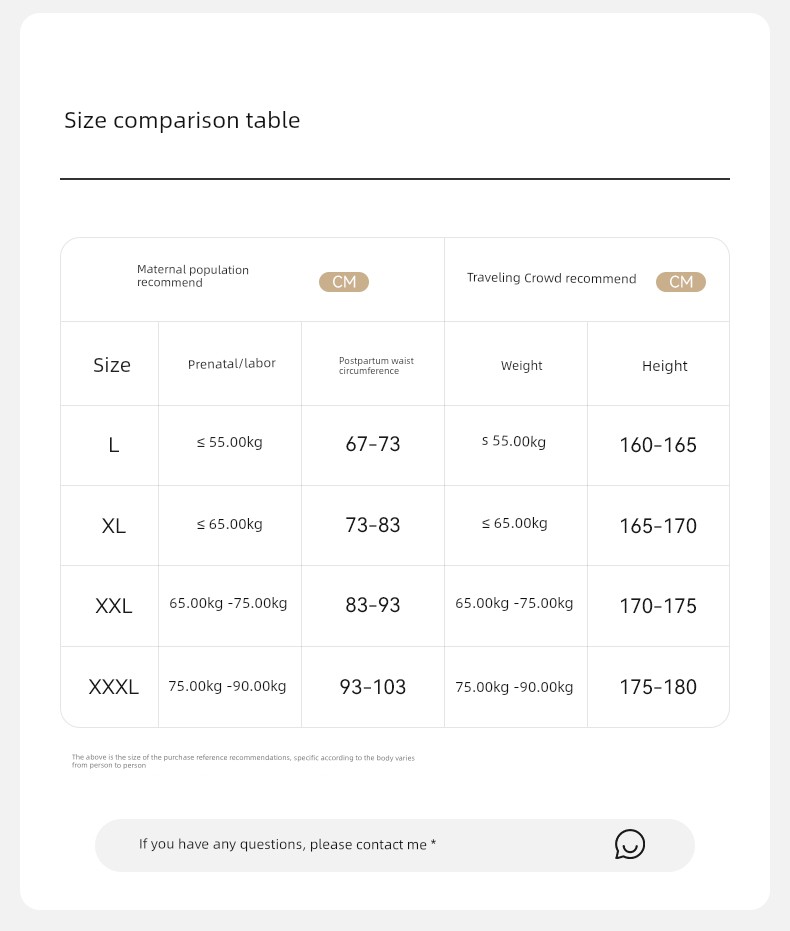Screen dimensions: 790x931
Task: Click the Weight column header
Action: point(522,366)
